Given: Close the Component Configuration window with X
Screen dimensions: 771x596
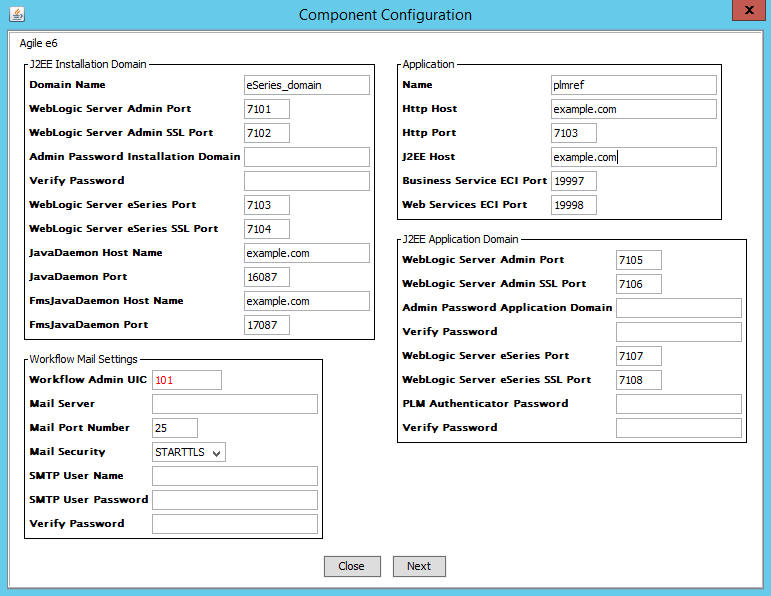Looking at the screenshot, I should tap(749, 10).
